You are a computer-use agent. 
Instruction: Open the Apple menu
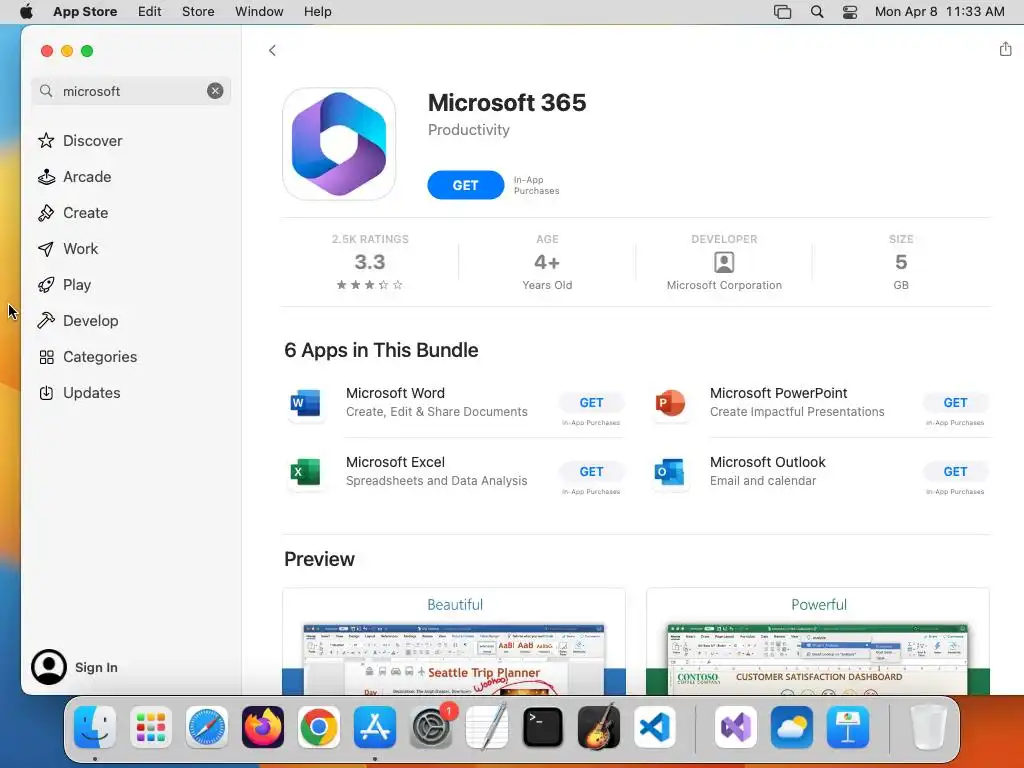pos(26,12)
